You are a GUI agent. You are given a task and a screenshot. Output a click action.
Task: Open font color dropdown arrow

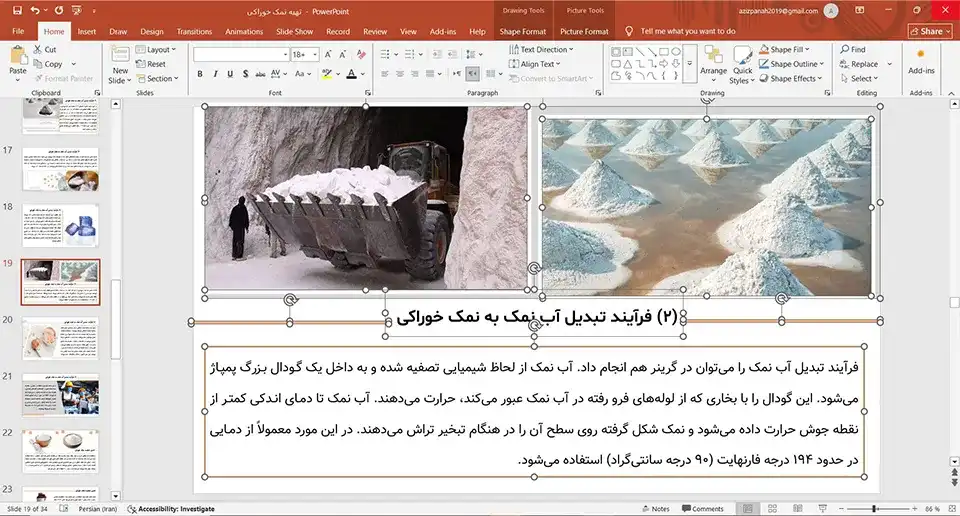362,74
